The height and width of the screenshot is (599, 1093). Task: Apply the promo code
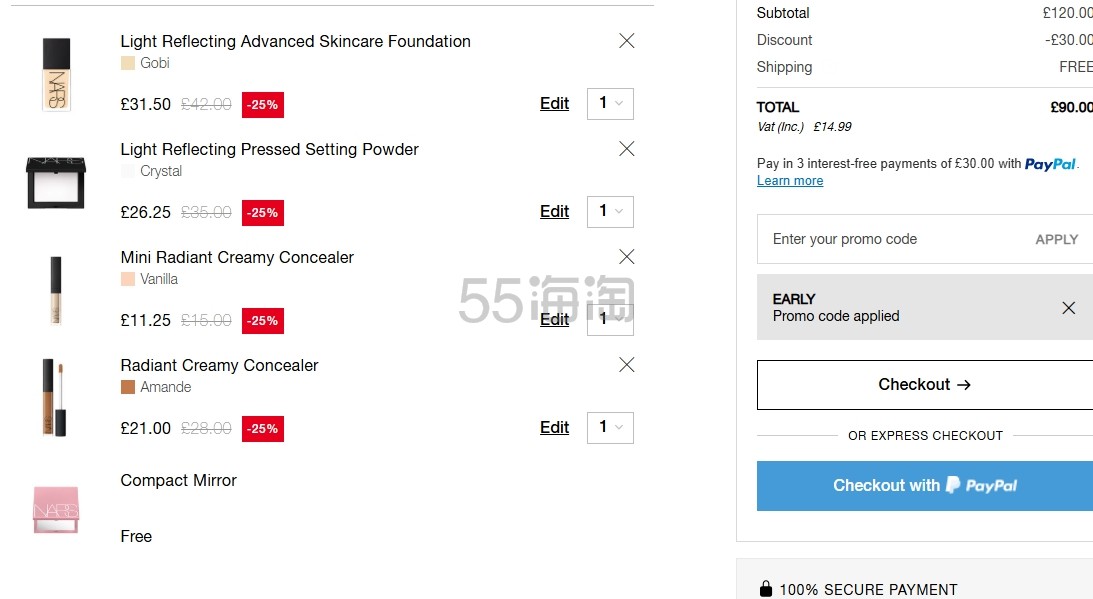click(1056, 240)
